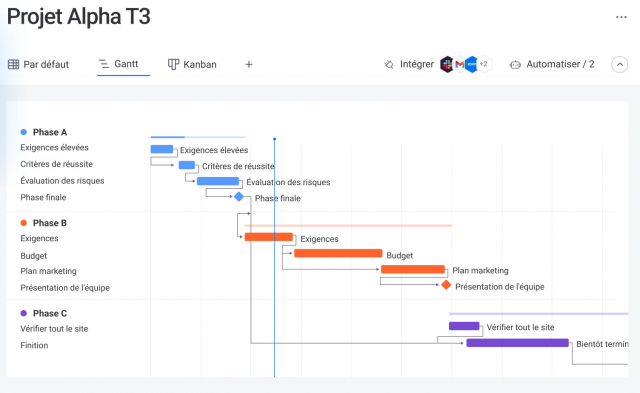Open the +2 more integrations badge

tap(484, 64)
